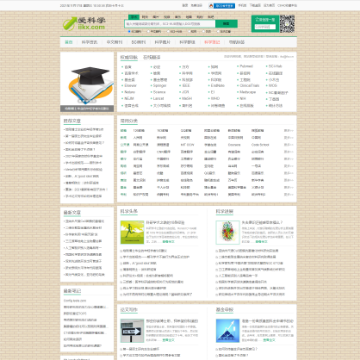This screenshot has width=360, height=360.
Task: Click the 'more' link in the Coursera row
Action: point(289,145)
